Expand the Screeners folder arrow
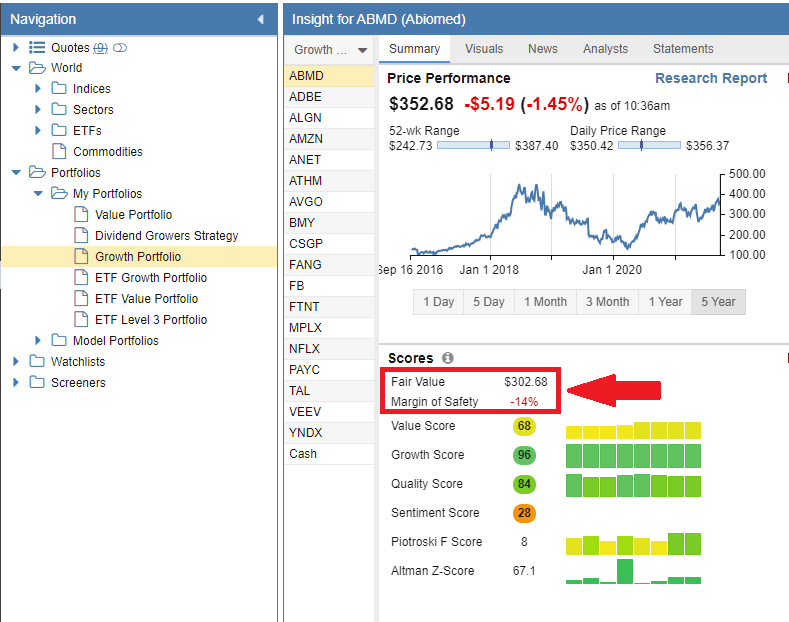The width and height of the screenshot is (789, 622). pos(16,382)
